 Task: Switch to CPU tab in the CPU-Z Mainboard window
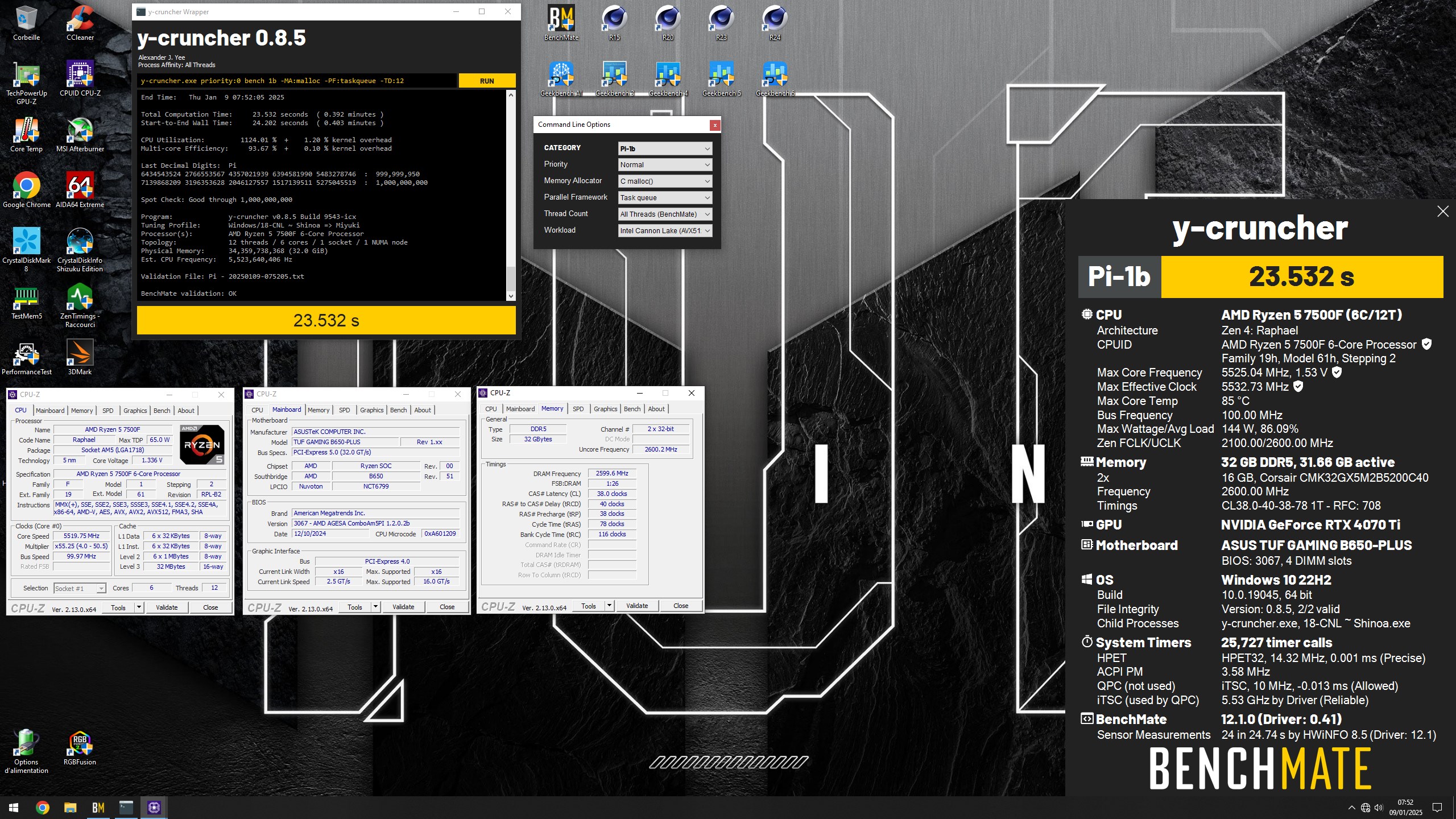click(x=257, y=409)
